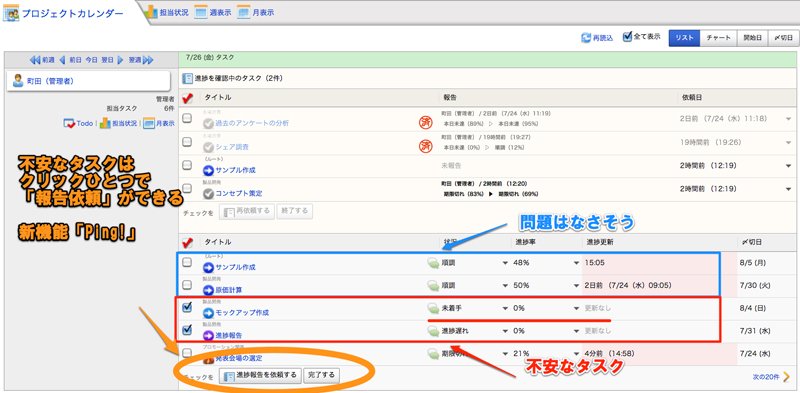Sort by 〆切日 button at top right

(x=784, y=38)
